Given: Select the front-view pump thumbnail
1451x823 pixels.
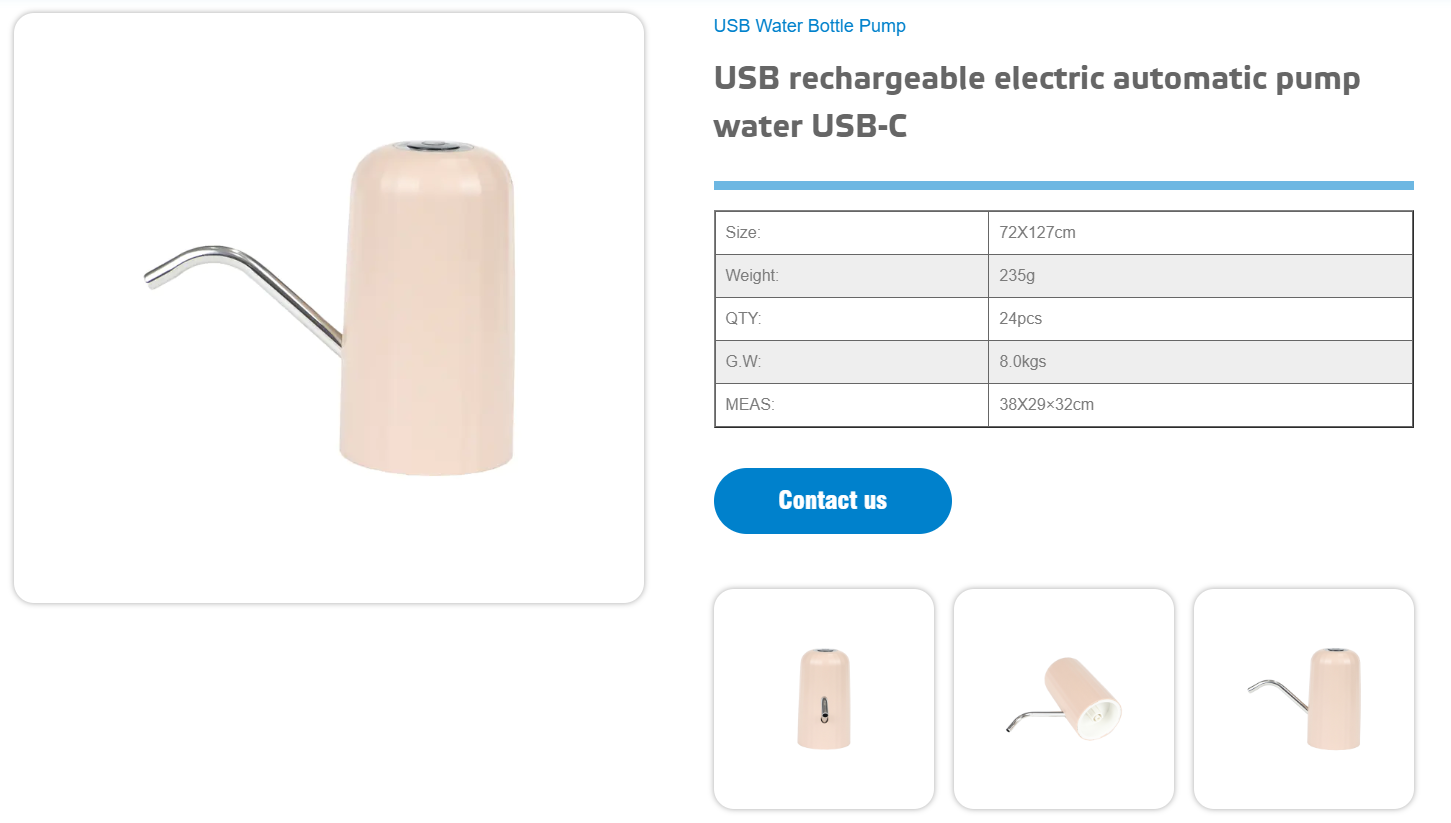Looking at the screenshot, I should [x=824, y=699].
